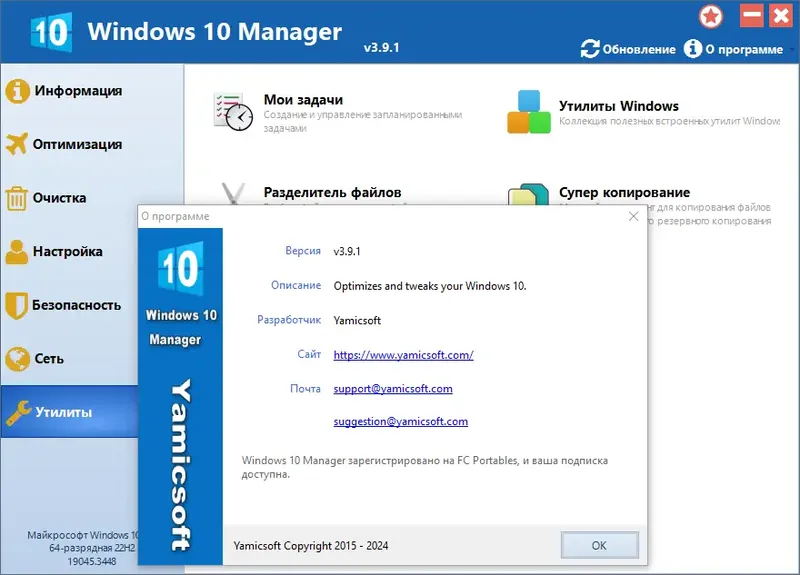800x575 pixels.
Task: Click the Супер копирование title text
Action: tap(624, 192)
